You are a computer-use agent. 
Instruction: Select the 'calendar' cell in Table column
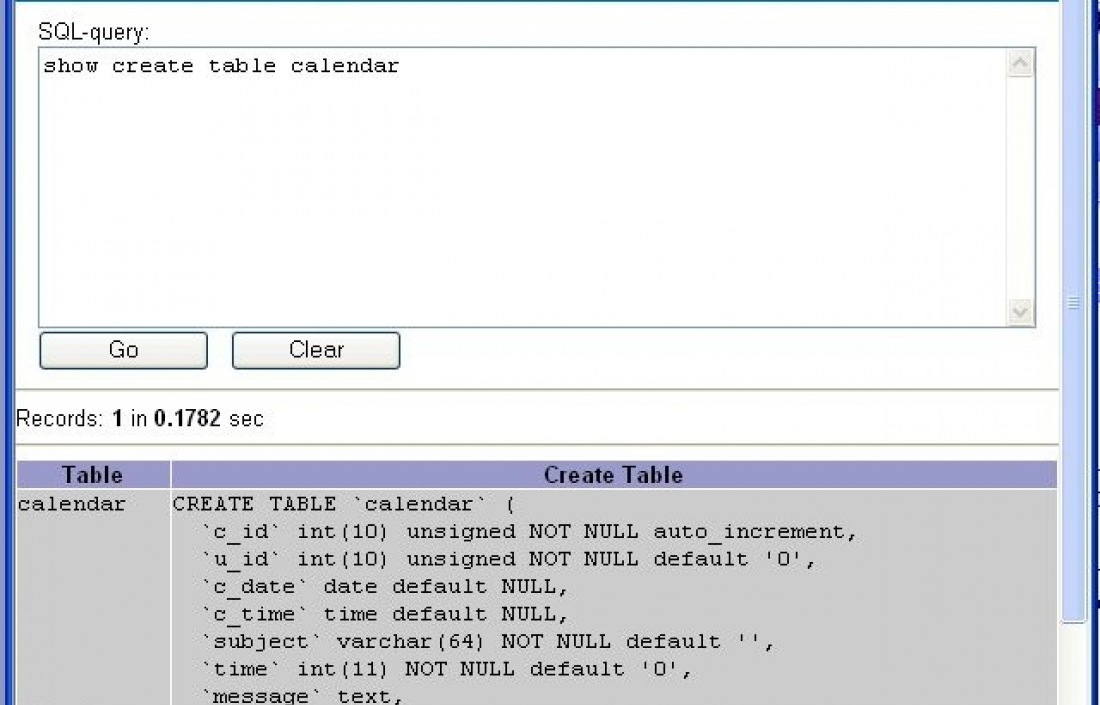click(72, 504)
